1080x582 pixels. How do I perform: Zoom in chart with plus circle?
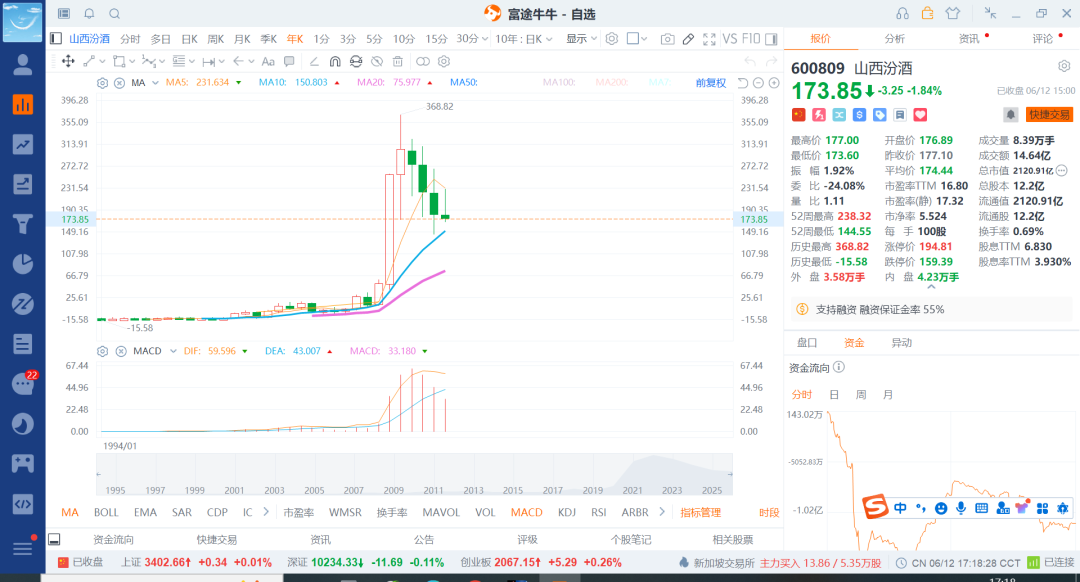click(x=774, y=83)
